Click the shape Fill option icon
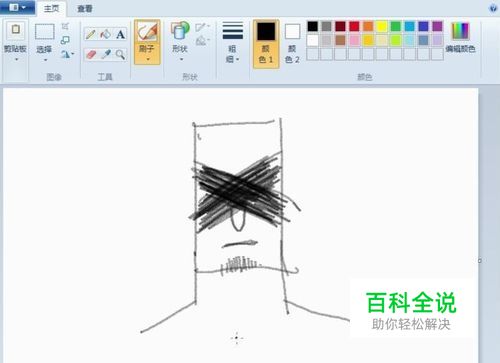The height and width of the screenshot is (363, 500). point(201,41)
